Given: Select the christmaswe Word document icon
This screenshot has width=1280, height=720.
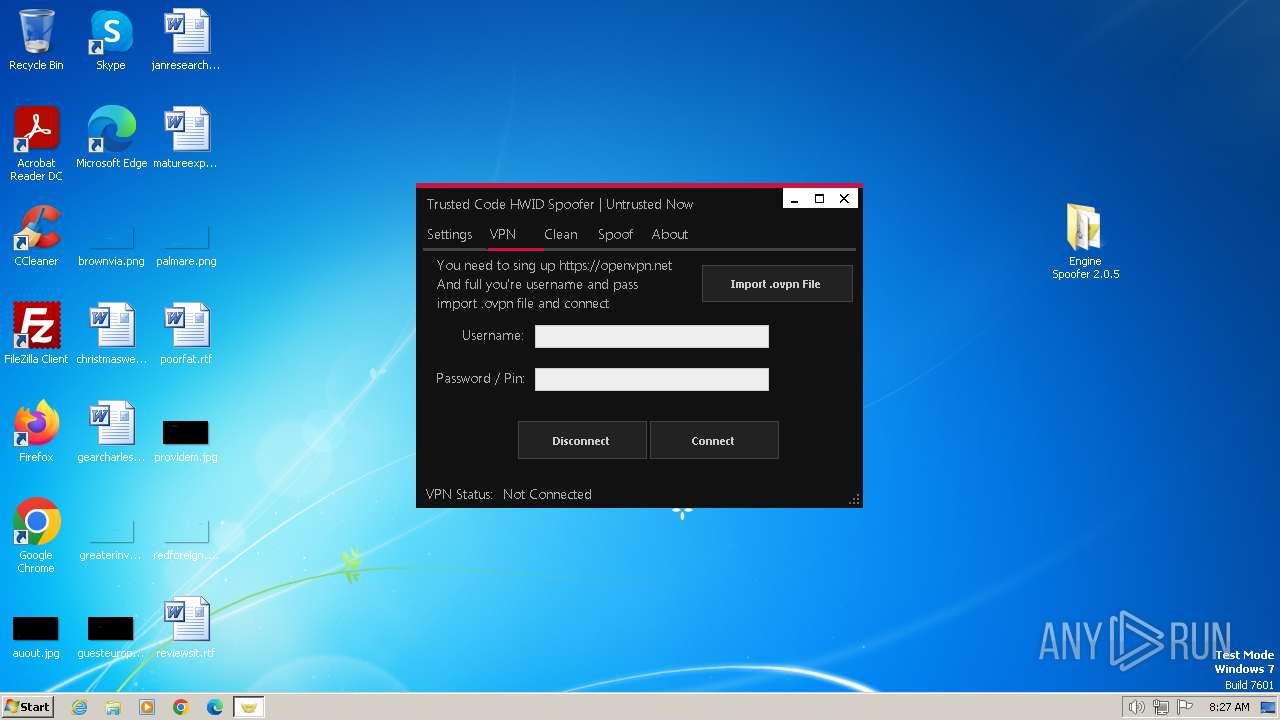Looking at the screenshot, I should [111, 334].
